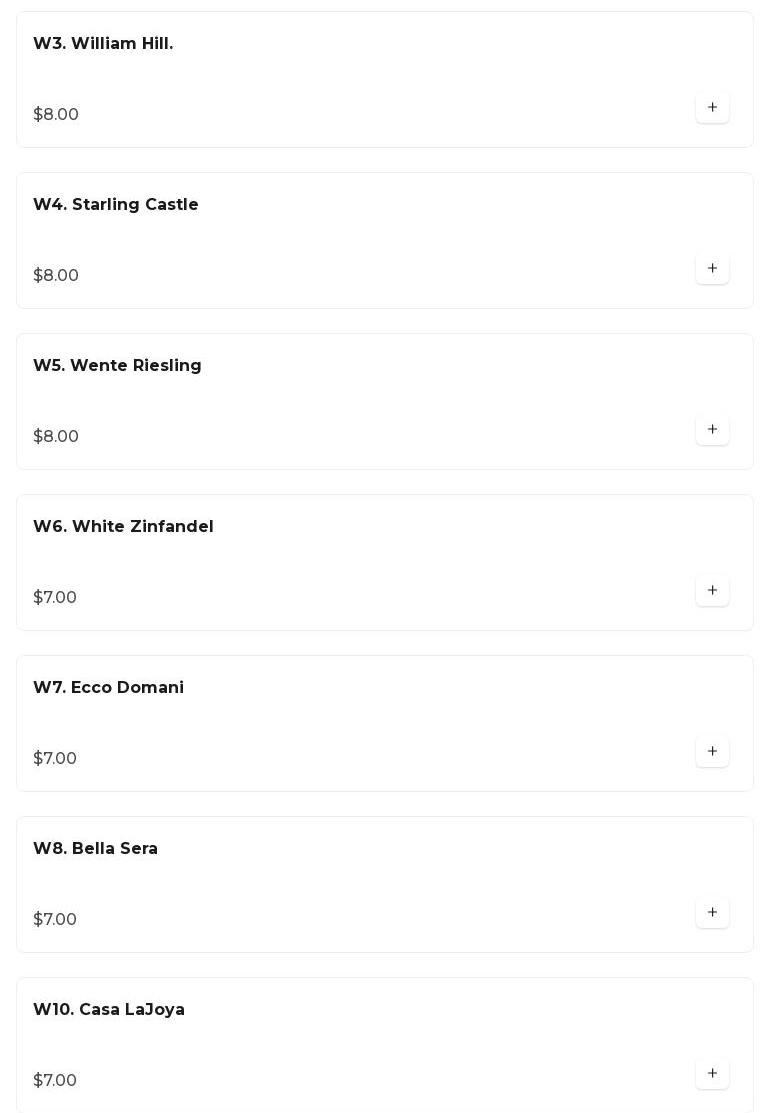Click the Ecco Domani menu card

coord(385,724)
